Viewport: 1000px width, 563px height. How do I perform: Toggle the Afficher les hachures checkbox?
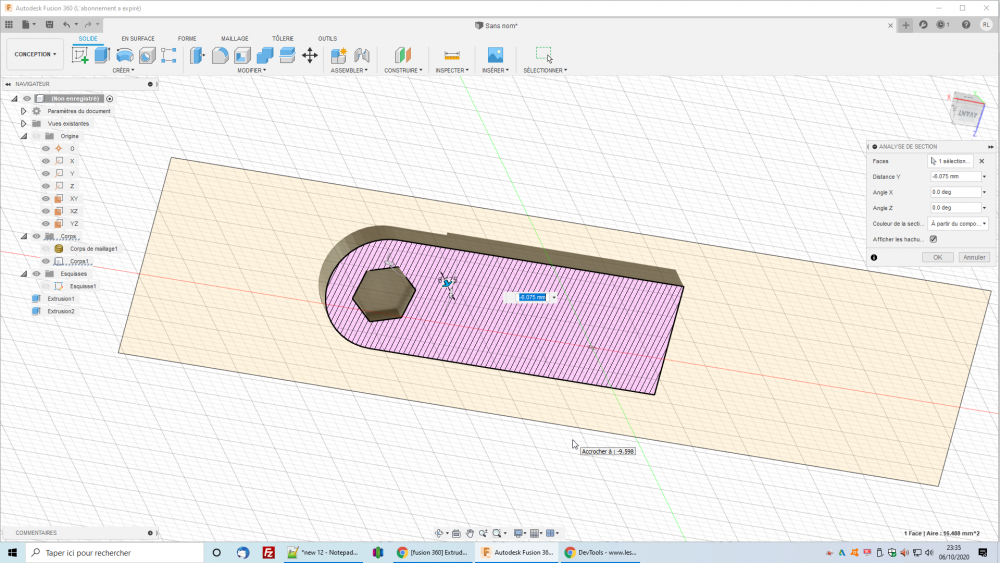pos(933,239)
